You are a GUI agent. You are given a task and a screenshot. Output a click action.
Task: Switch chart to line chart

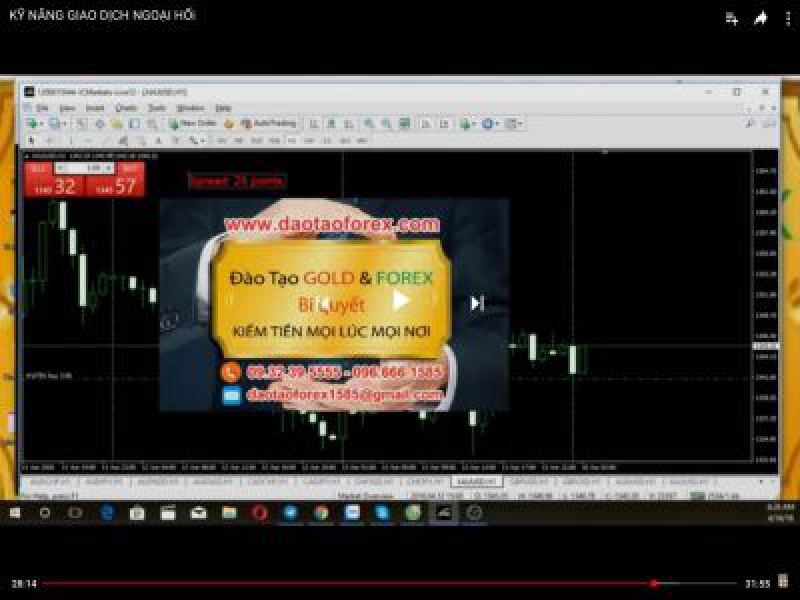pos(349,123)
